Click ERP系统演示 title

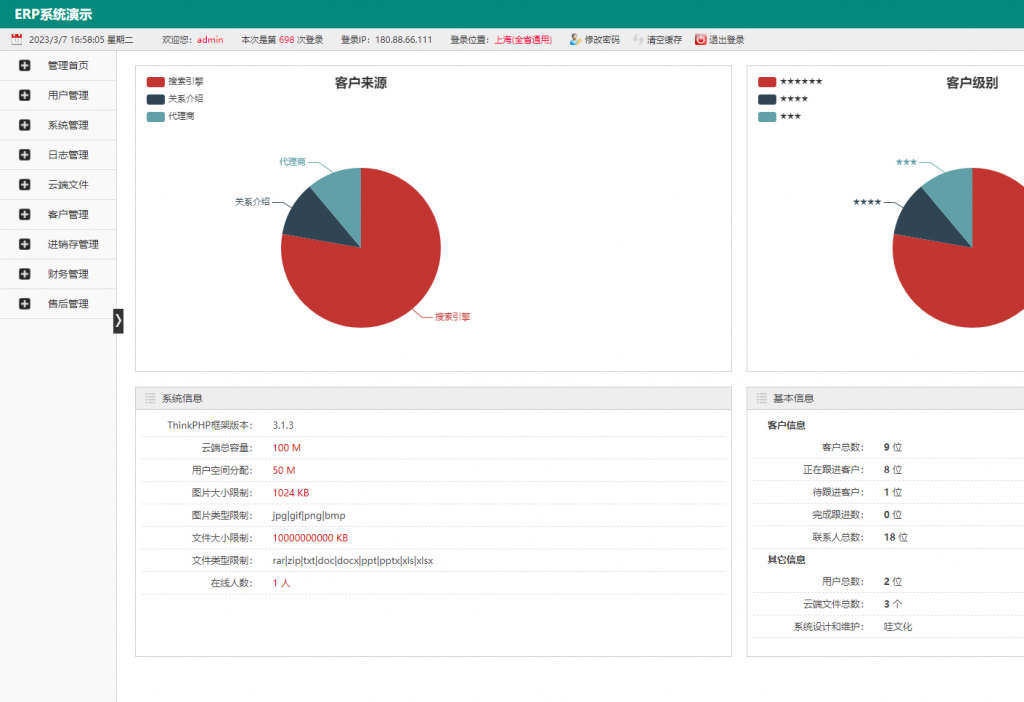[54, 14]
